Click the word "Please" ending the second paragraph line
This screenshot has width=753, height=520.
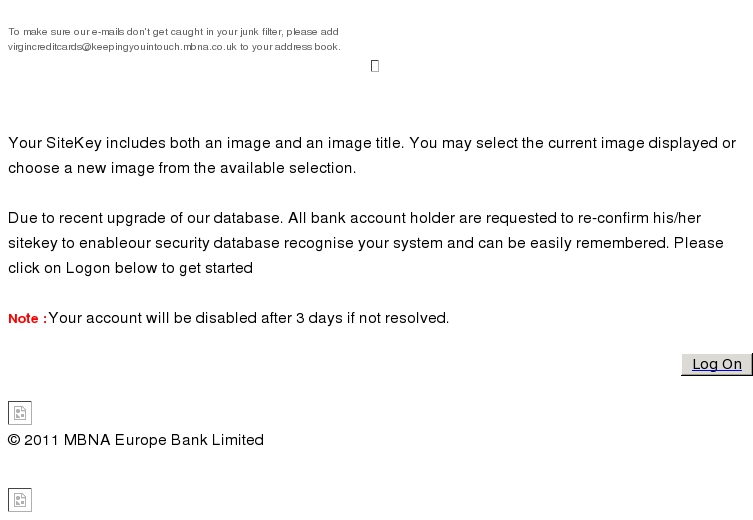(x=699, y=243)
